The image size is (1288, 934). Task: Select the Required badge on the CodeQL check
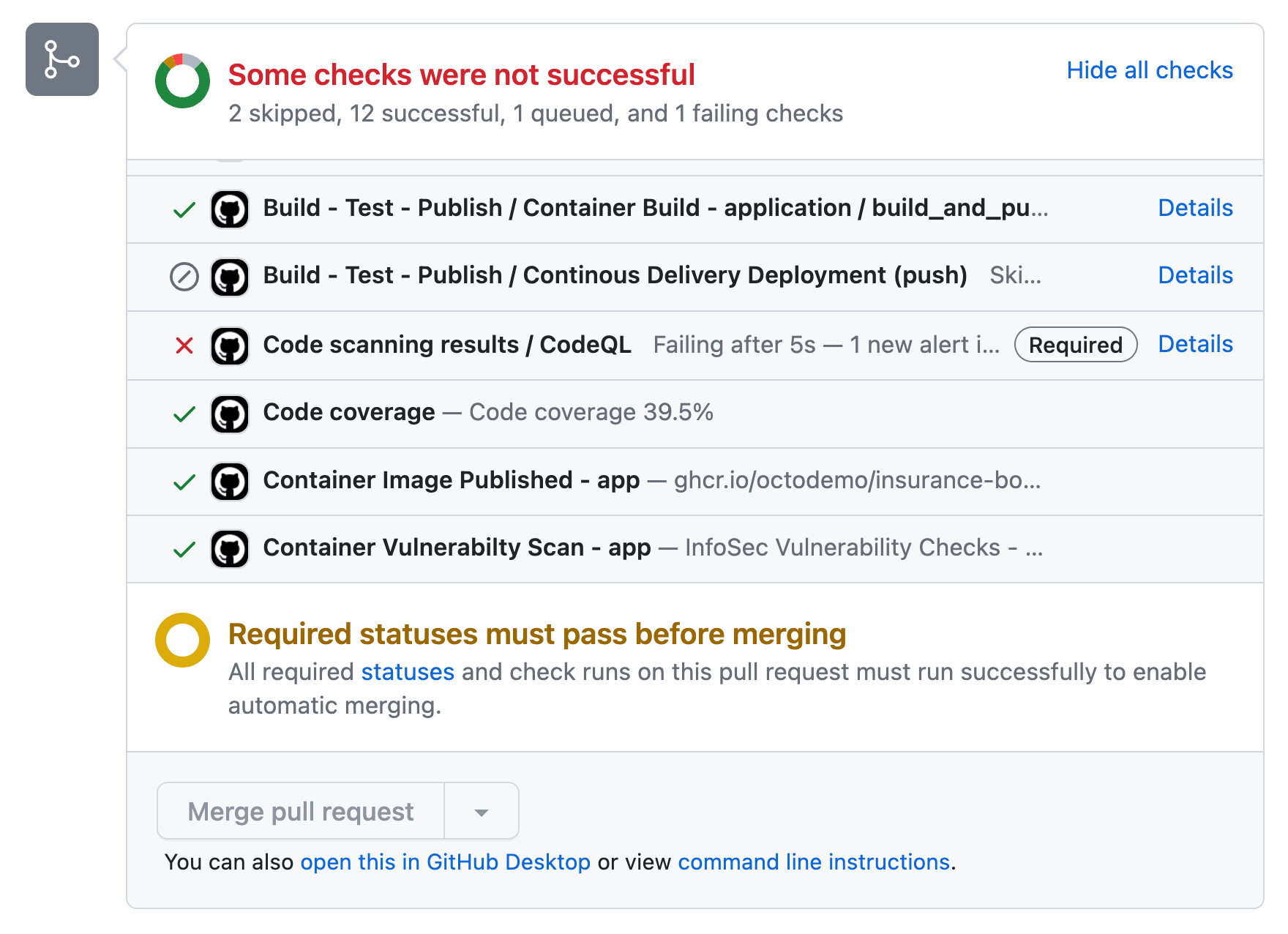coord(1076,345)
